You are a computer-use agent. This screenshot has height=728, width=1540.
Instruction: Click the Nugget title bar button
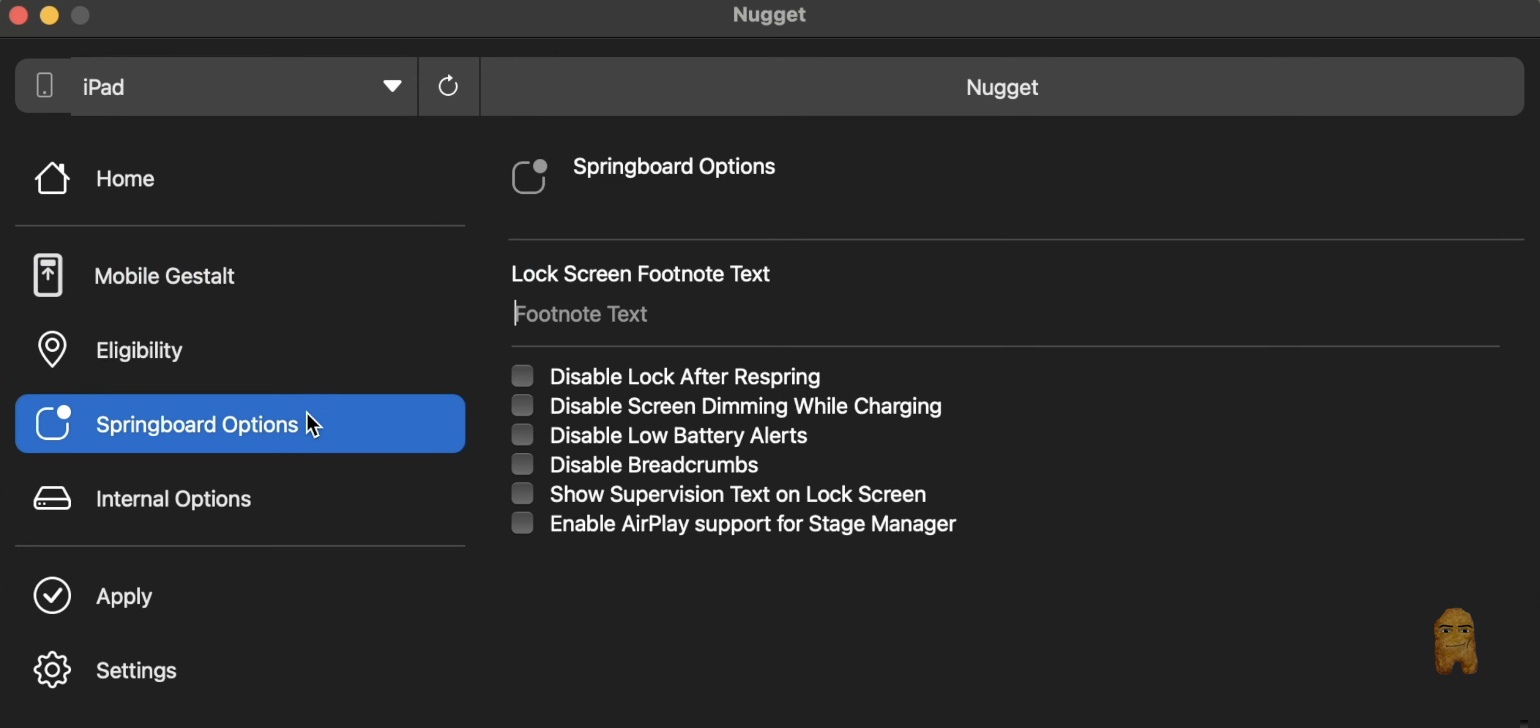click(1002, 86)
